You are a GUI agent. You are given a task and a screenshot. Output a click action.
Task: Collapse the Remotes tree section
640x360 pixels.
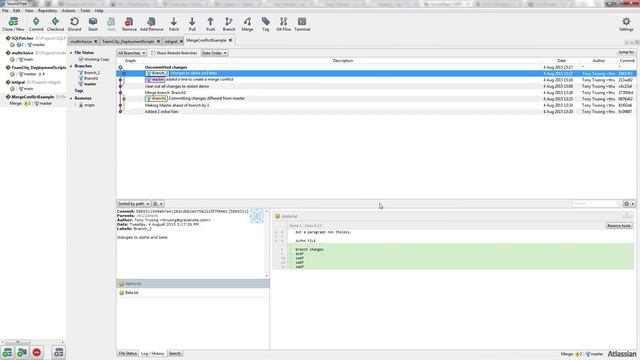point(71,98)
